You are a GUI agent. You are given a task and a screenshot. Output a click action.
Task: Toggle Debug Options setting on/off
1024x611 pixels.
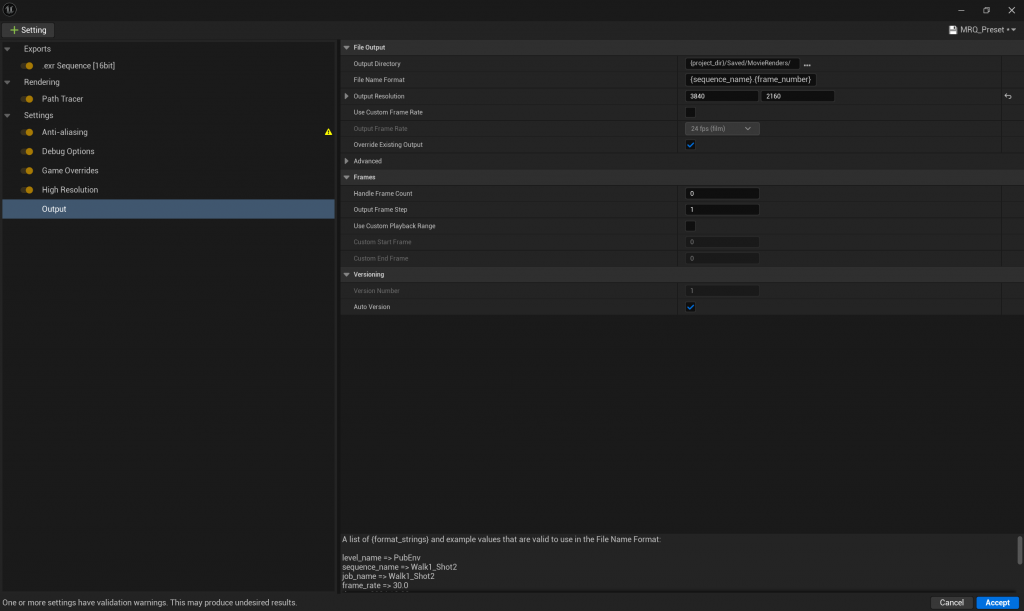(x=27, y=151)
